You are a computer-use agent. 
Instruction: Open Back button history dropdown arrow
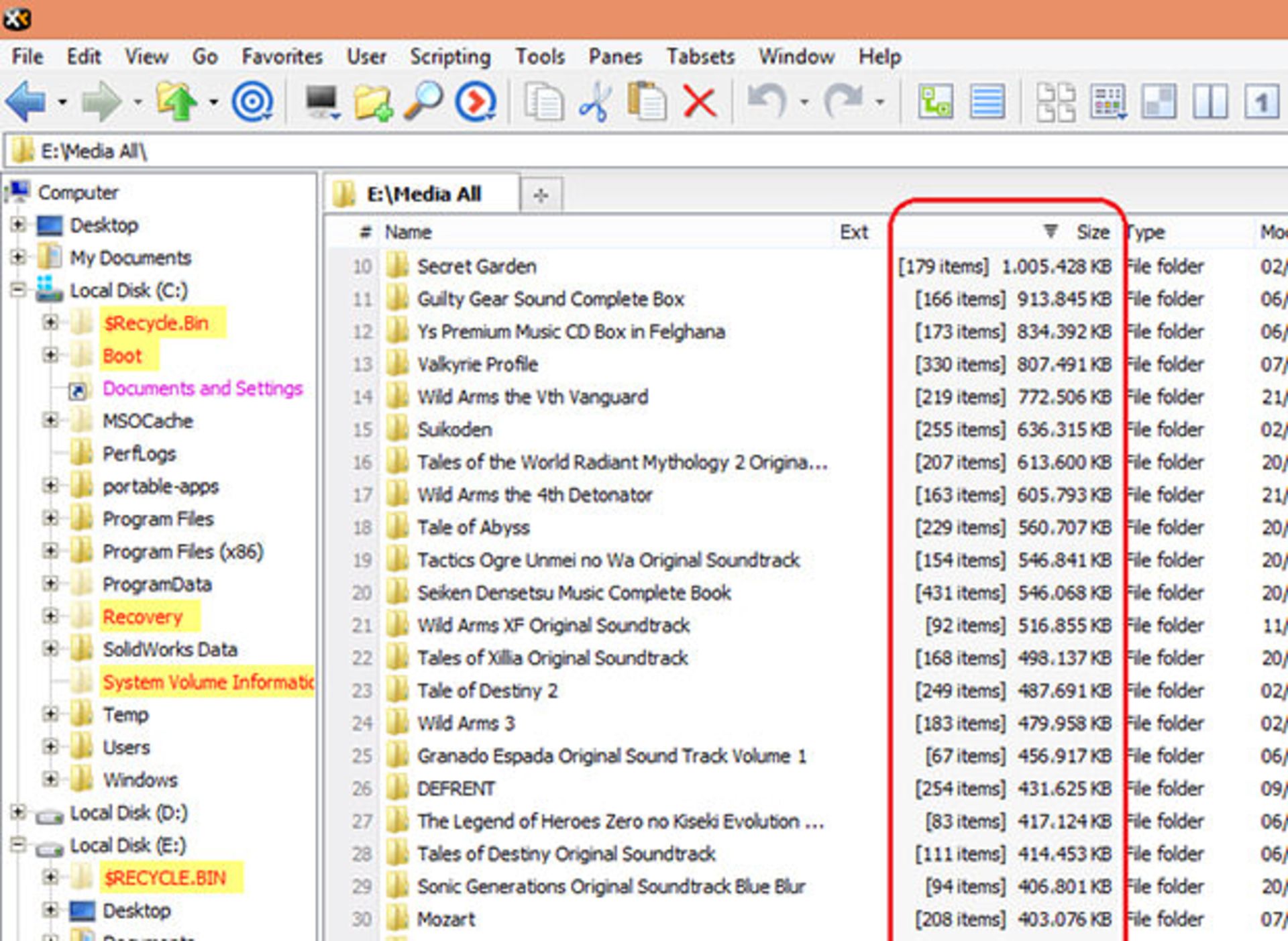click(62, 103)
